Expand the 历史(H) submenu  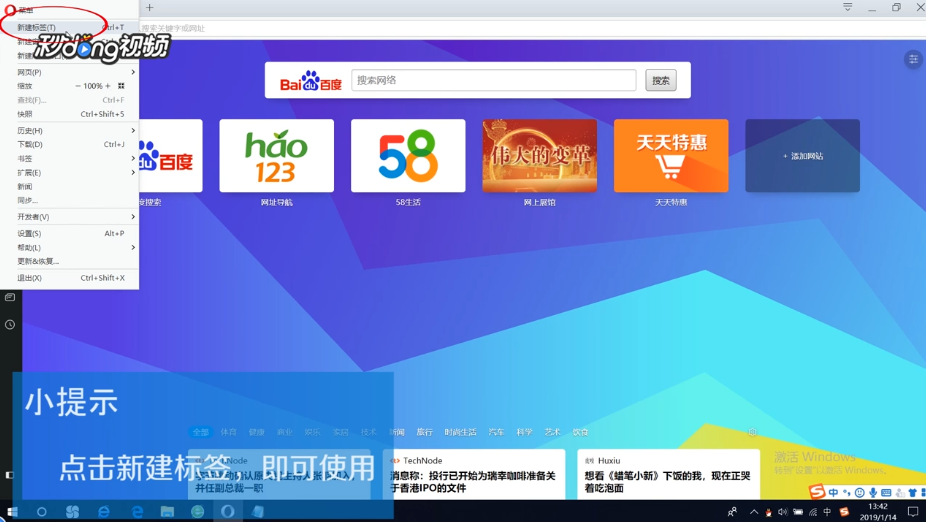(70, 130)
